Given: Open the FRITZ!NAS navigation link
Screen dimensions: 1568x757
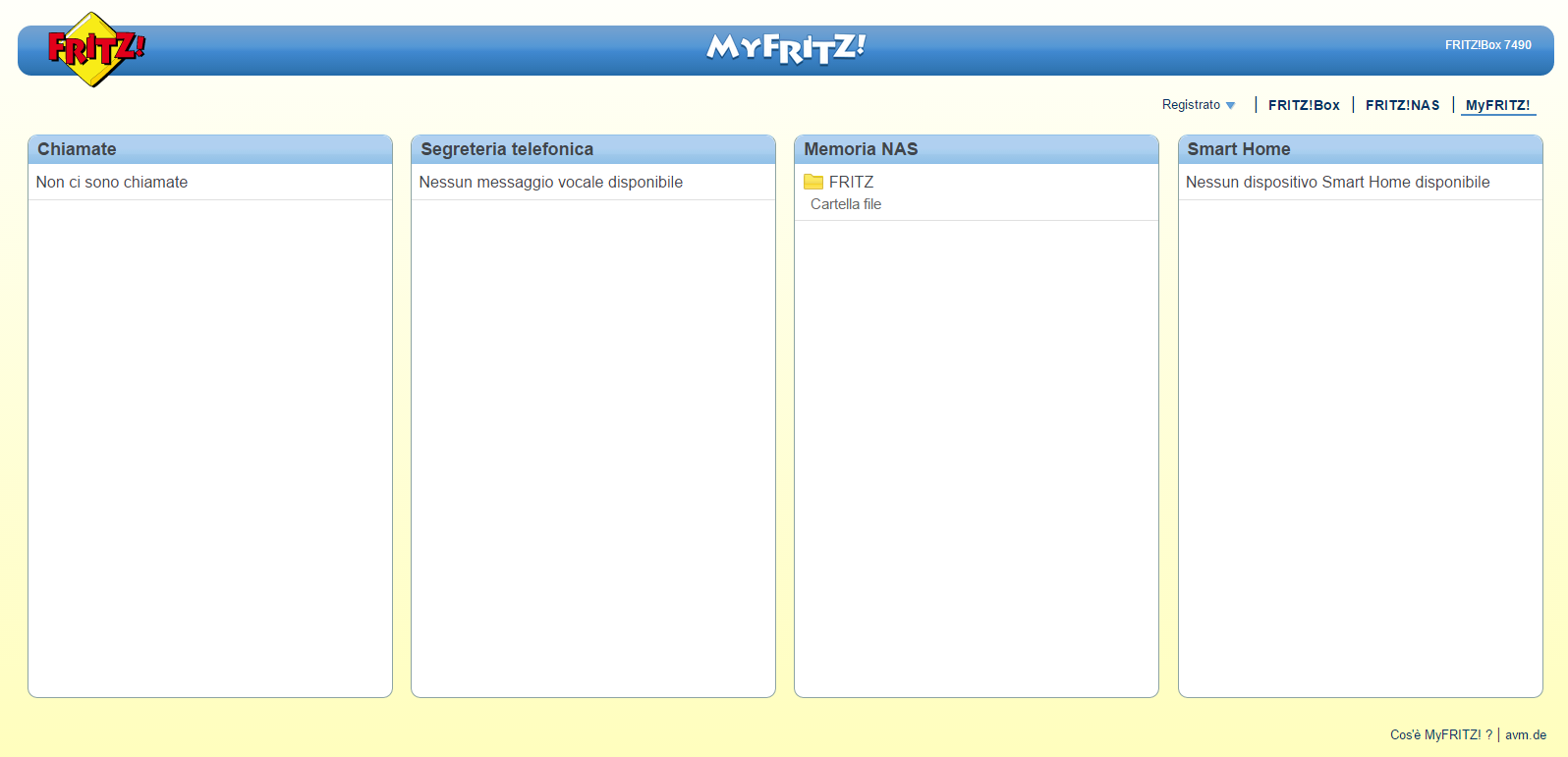Looking at the screenshot, I should 1402,105.
